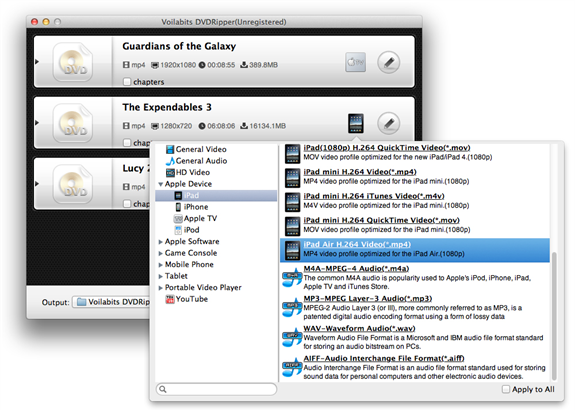The width and height of the screenshot is (575, 411).
Task: Open Apple TV profile icon on Guardians row
Action: pyautogui.click(x=355, y=62)
